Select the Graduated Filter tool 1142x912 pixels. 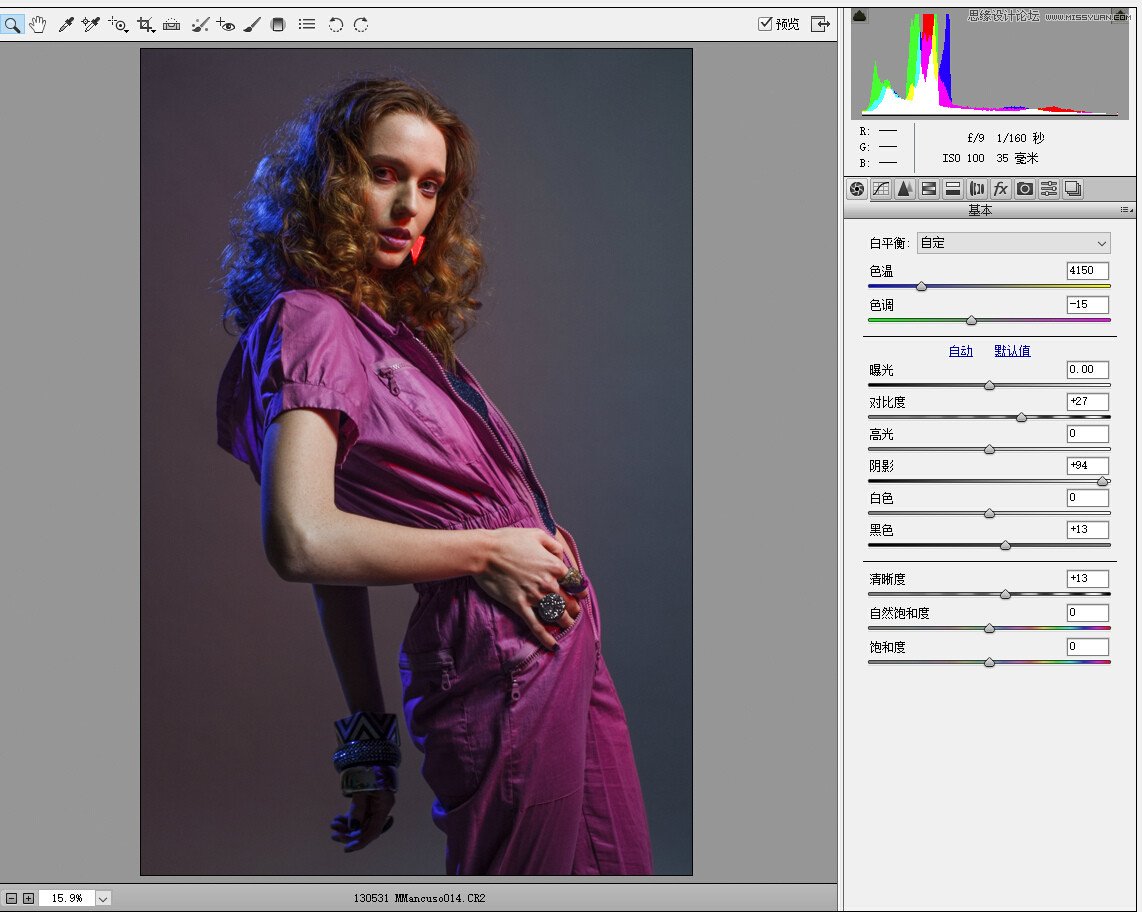click(278, 24)
